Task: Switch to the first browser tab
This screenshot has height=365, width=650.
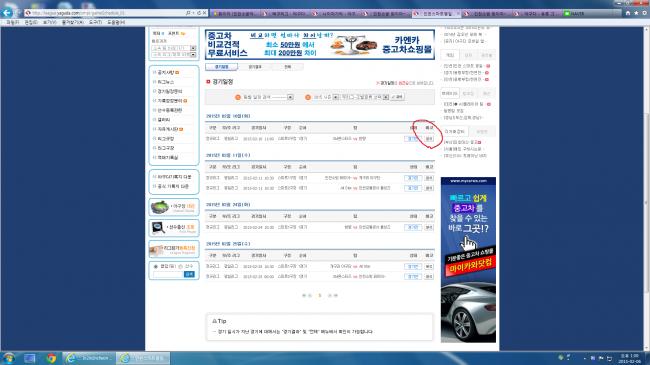Action: 235,13
